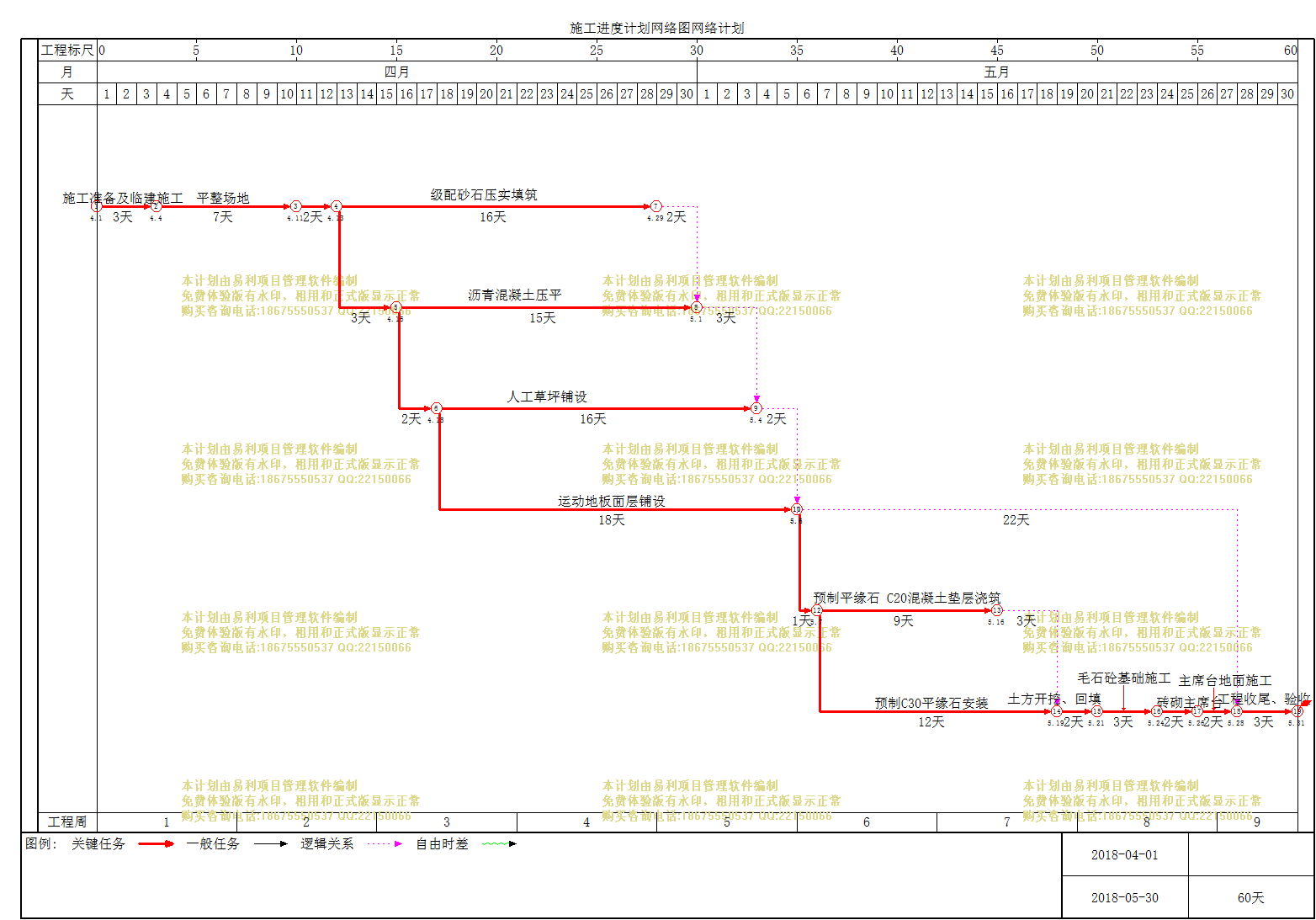The width and height of the screenshot is (1316, 920).
Task: Click end date 2018-05-30 cell
Action: [1125, 898]
